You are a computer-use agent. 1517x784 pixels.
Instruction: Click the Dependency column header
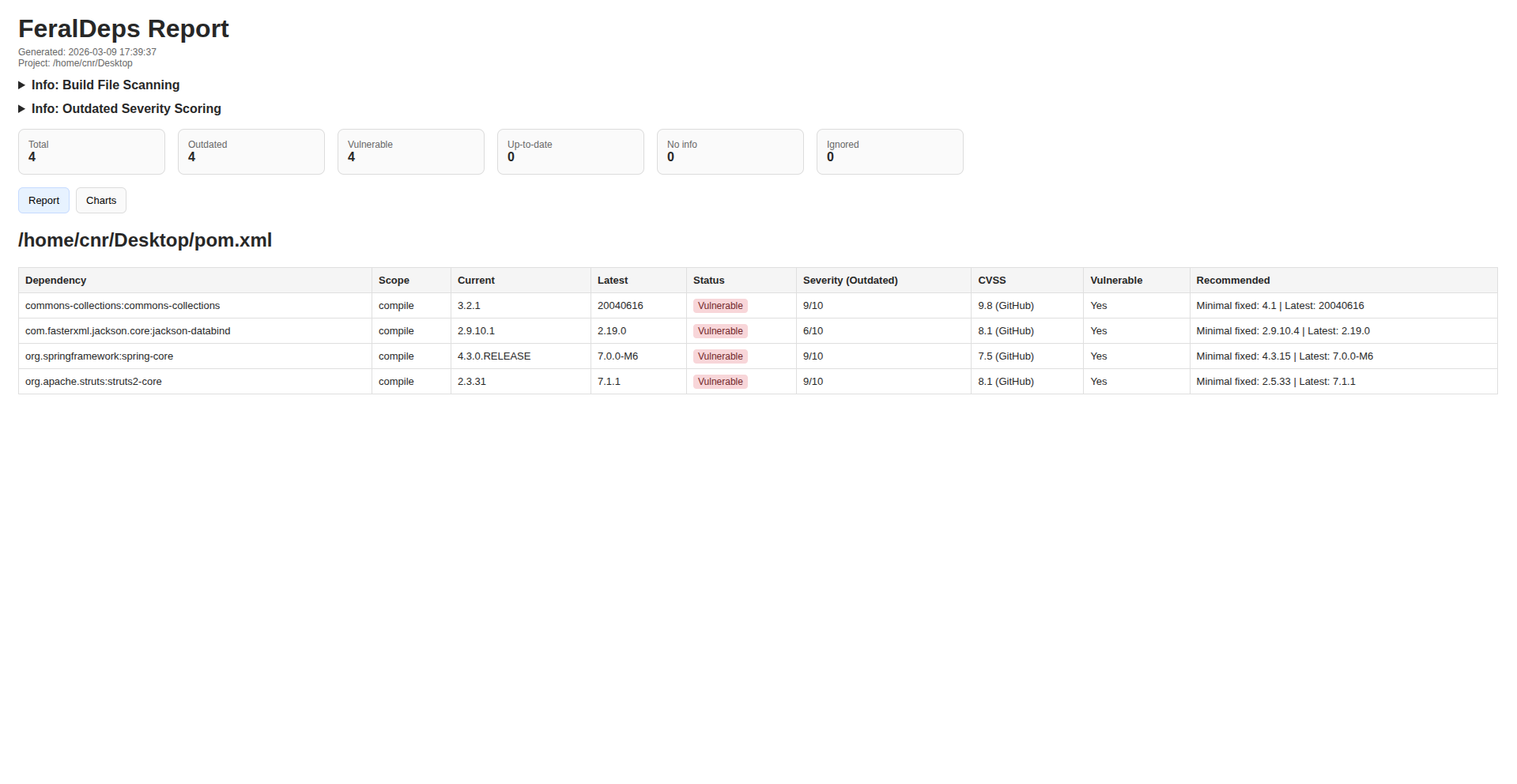pos(195,281)
